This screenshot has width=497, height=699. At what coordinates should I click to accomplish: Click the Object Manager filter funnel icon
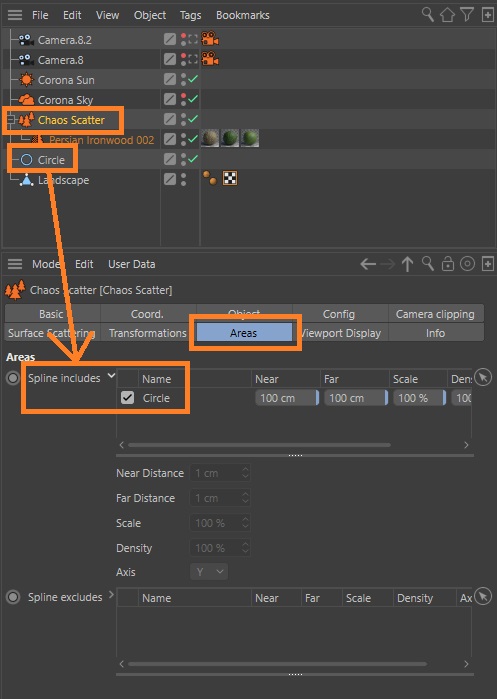tap(467, 15)
